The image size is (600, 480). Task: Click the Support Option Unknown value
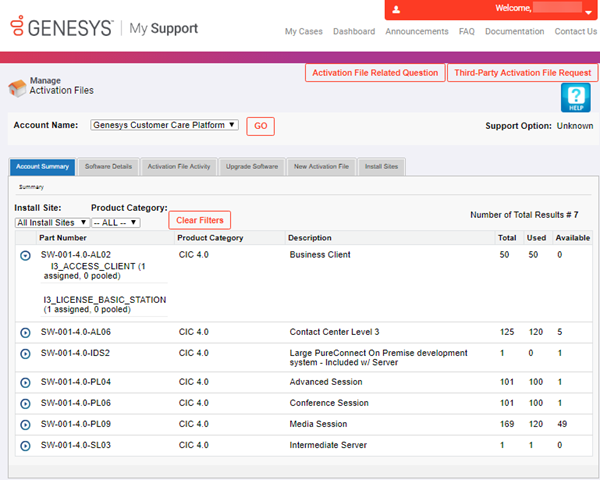click(x=575, y=126)
